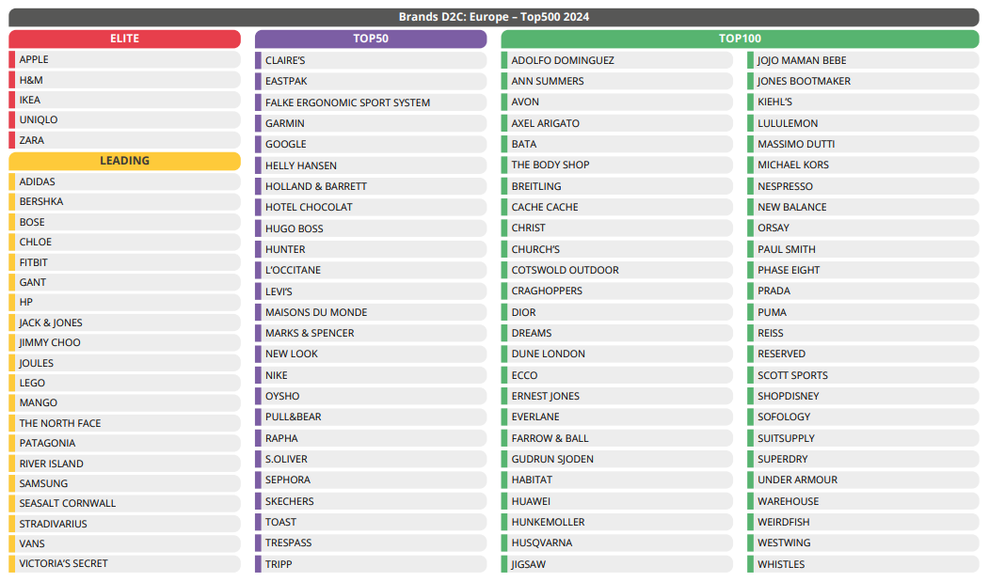Select the JIMMY CHOO brand row

pos(124,342)
